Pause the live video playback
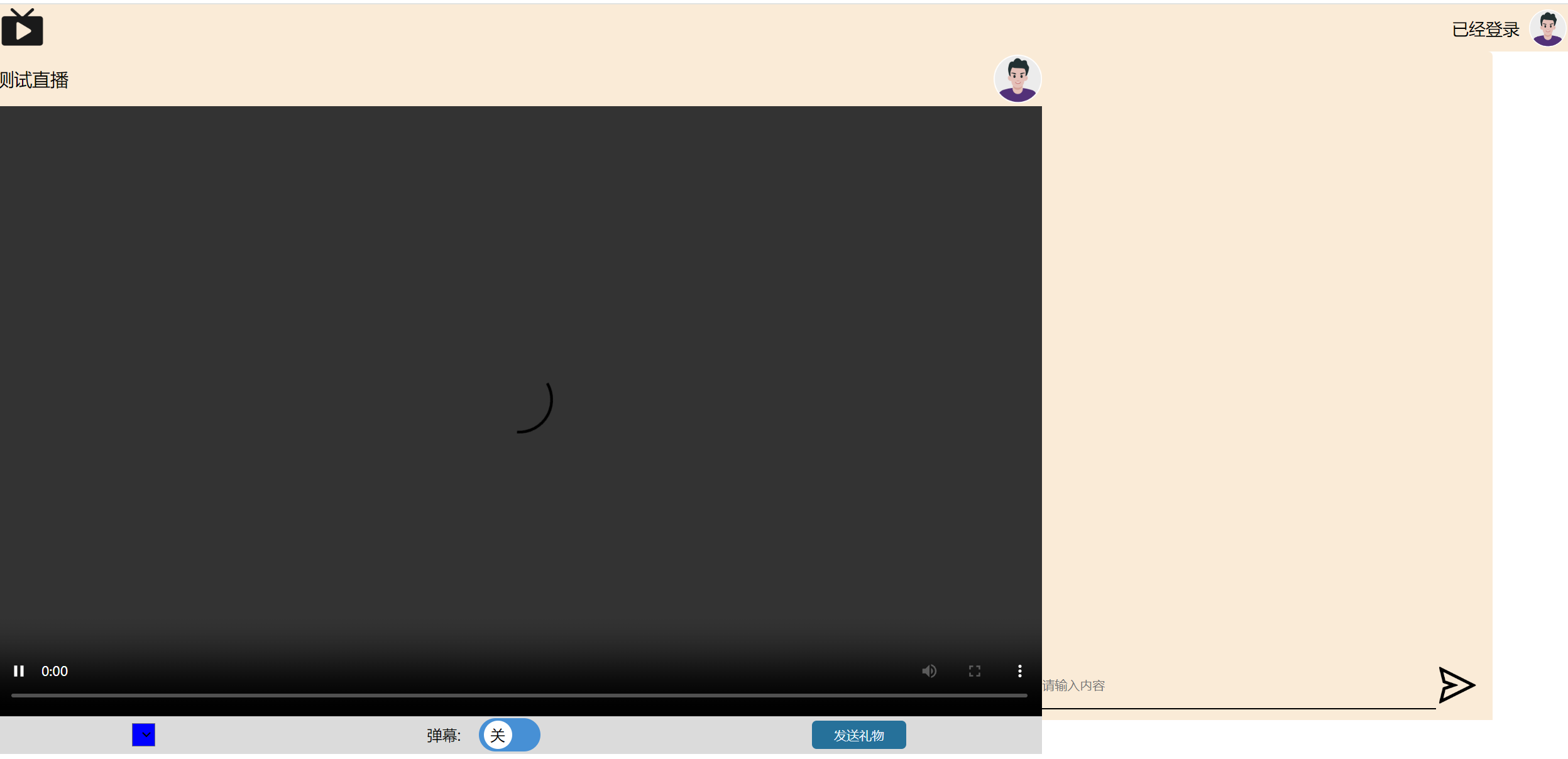This screenshot has height=759, width=1568. (x=19, y=671)
